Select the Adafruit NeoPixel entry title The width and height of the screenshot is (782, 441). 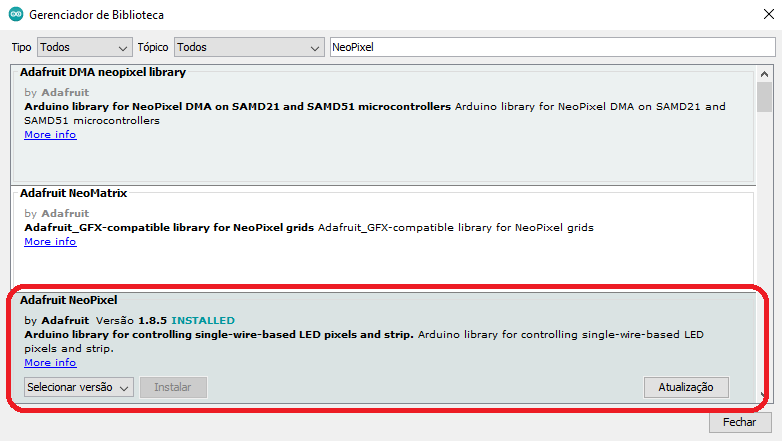[69, 300]
